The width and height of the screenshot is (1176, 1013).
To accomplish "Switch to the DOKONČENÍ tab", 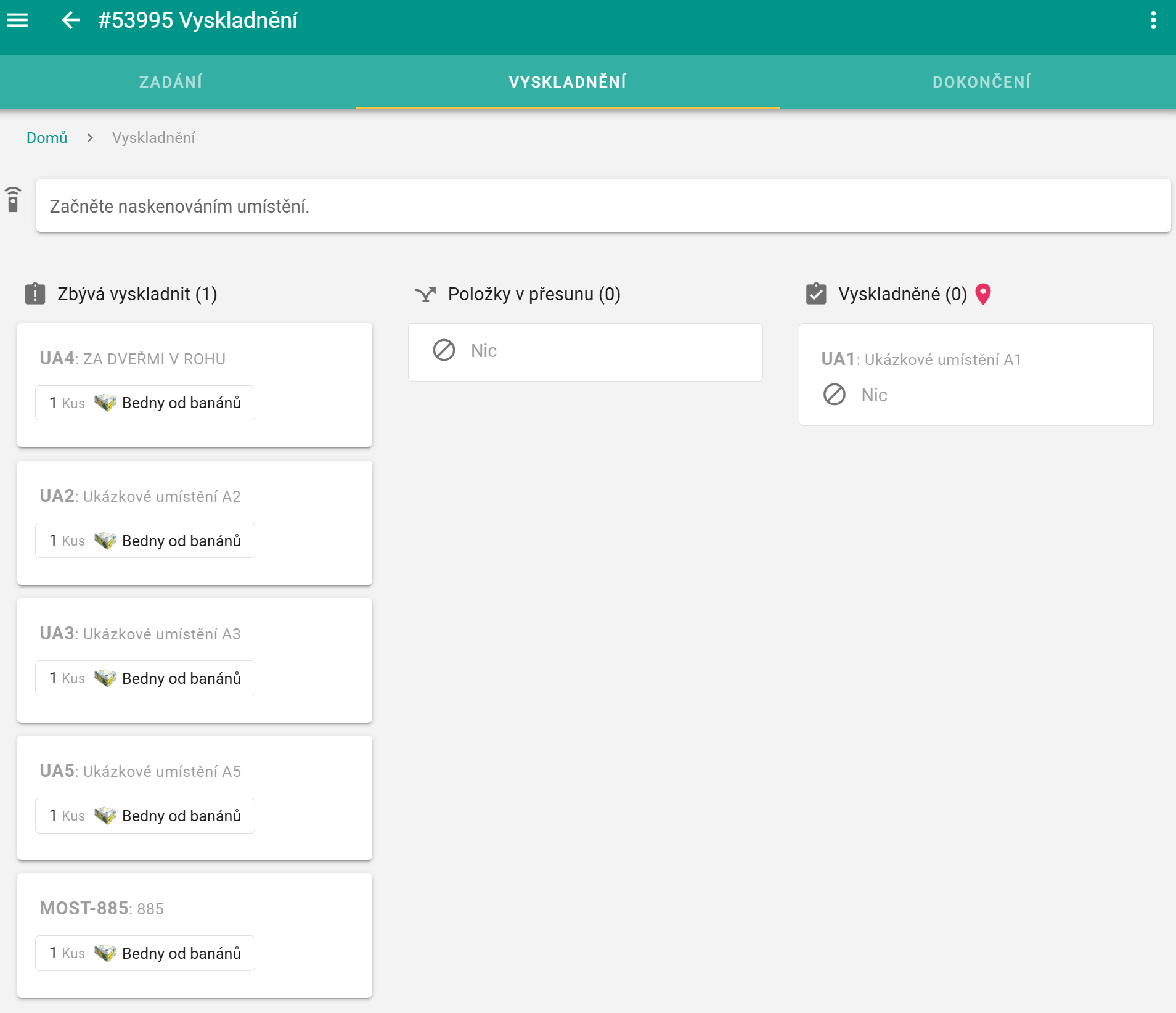I will click(981, 82).
